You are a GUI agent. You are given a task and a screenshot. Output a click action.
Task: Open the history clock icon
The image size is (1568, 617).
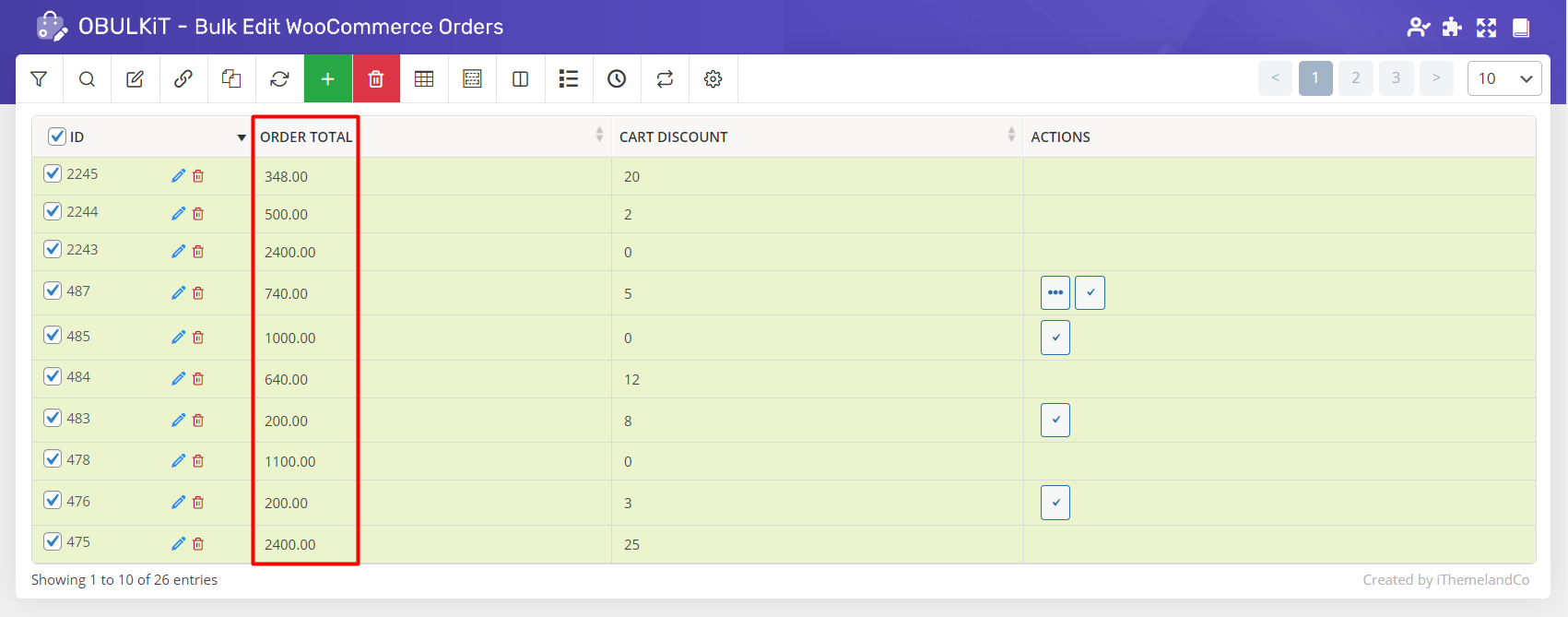coord(617,79)
